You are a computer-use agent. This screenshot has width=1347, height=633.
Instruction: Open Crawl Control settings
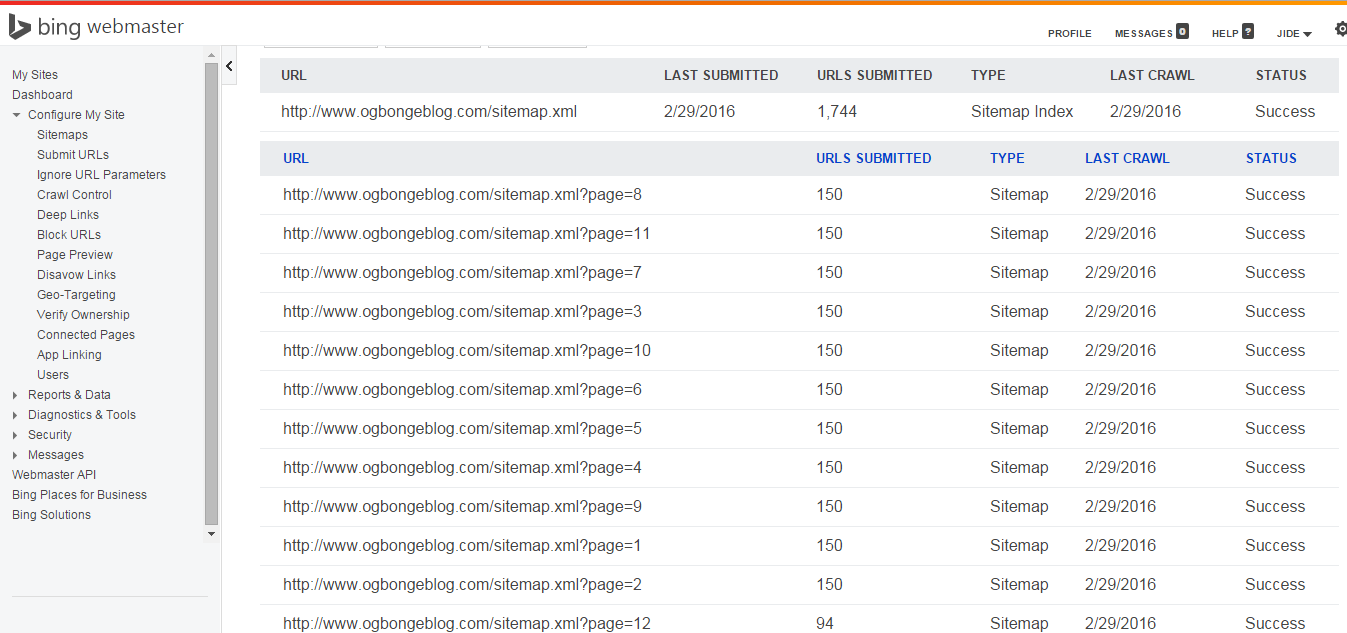point(74,195)
